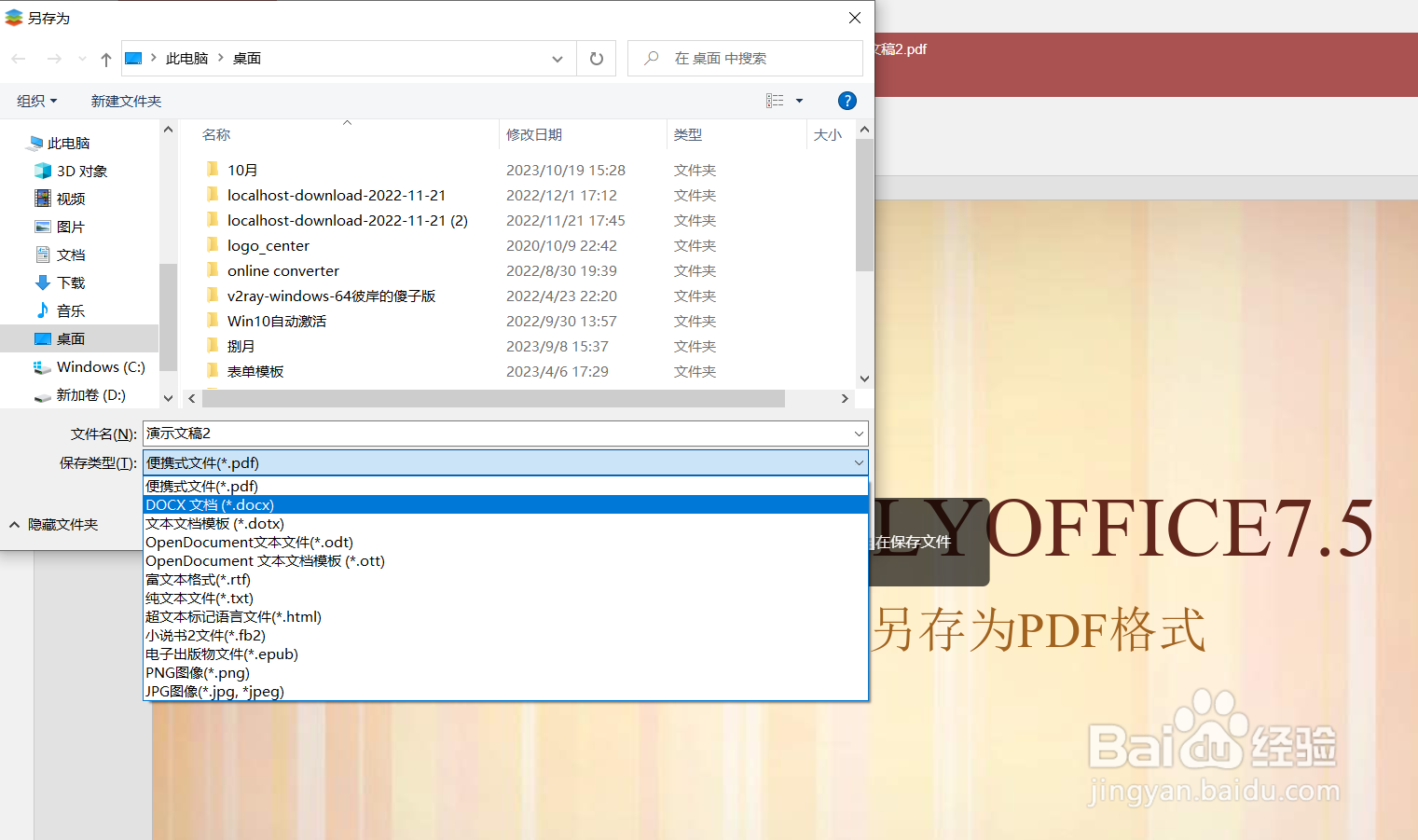Click the file list horizontal scrollbar
The image size is (1418, 840).
coord(493,398)
